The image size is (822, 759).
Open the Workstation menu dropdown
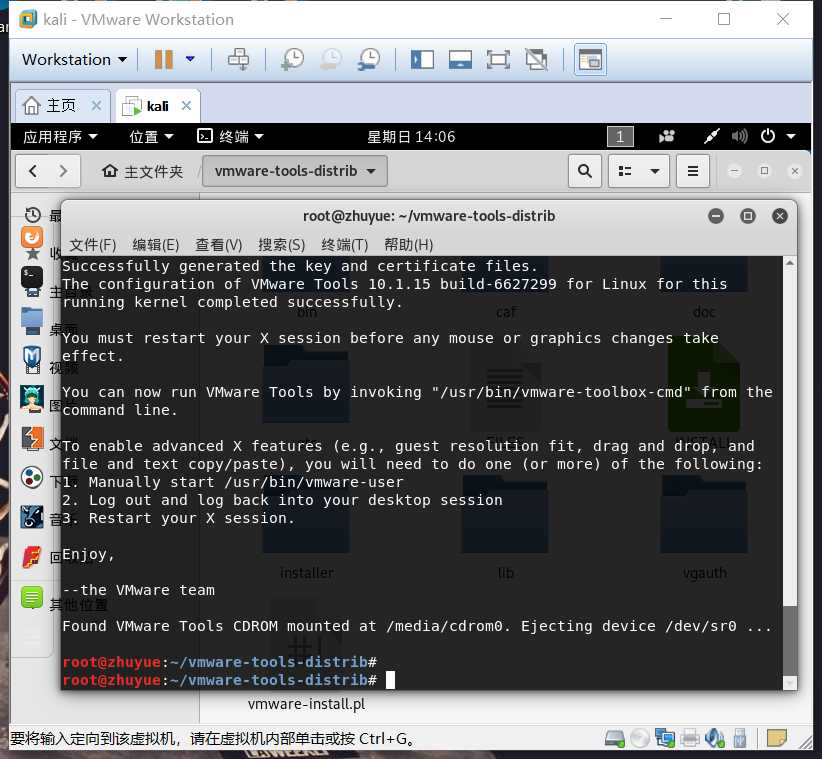[x=74, y=60]
